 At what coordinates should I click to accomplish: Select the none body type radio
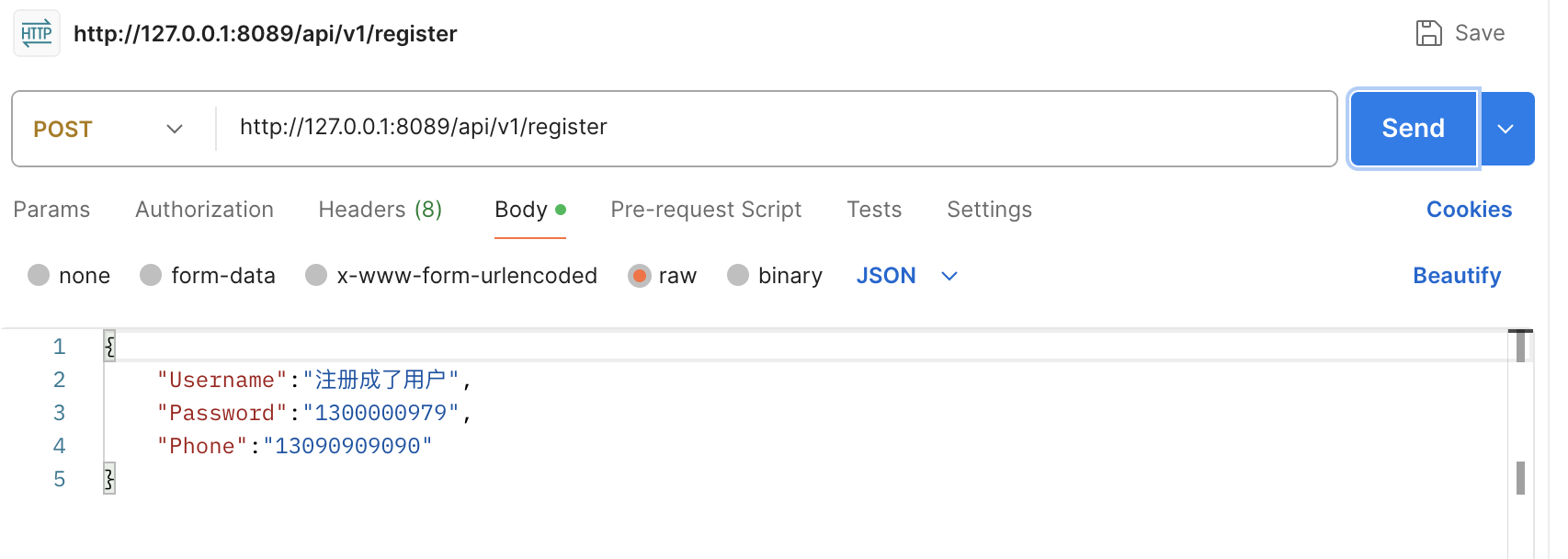tap(39, 276)
